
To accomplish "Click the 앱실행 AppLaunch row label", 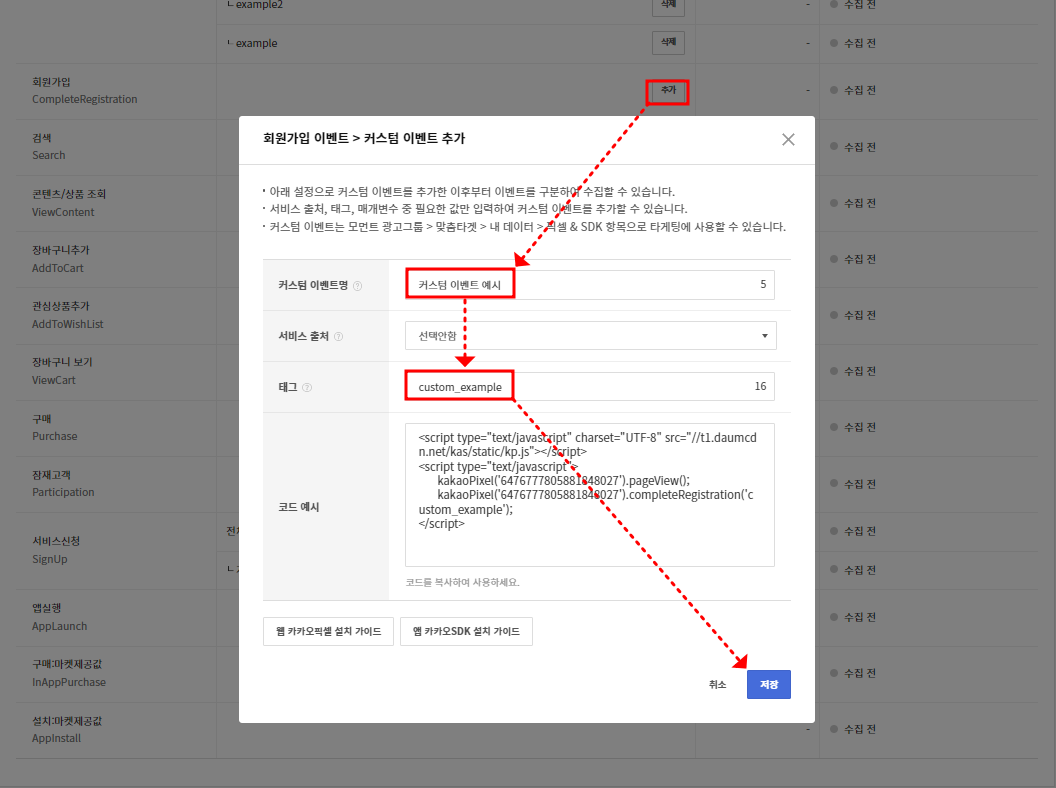I will point(59,617).
